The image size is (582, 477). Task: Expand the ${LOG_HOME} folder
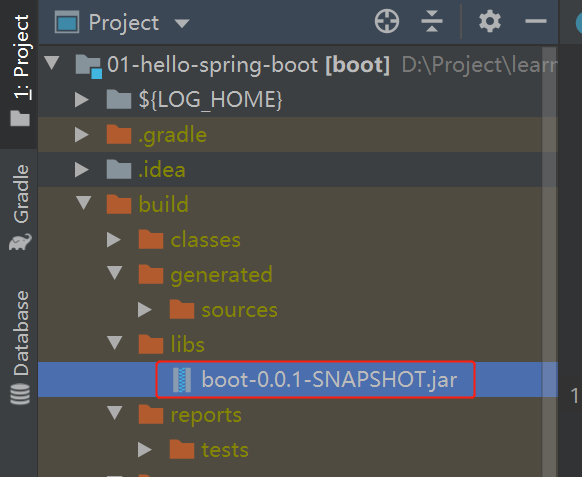pyautogui.click(x=82, y=99)
